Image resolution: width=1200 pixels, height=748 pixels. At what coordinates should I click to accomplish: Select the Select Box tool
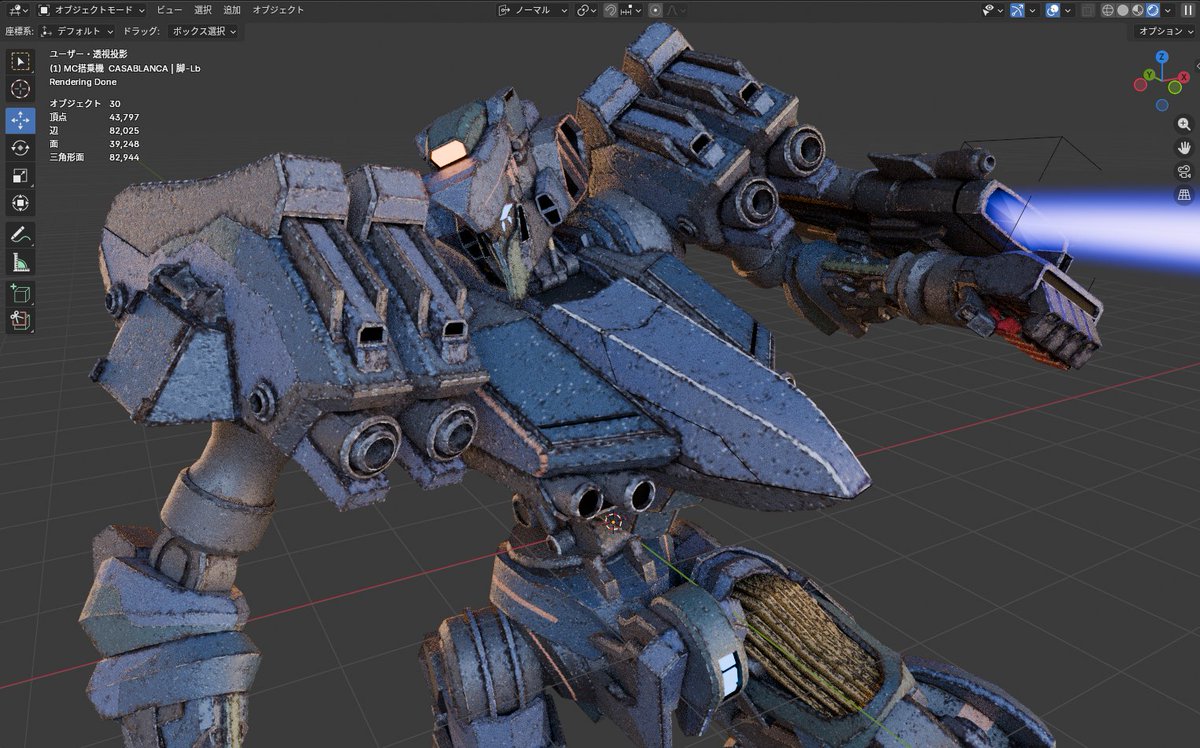point(20,61)
